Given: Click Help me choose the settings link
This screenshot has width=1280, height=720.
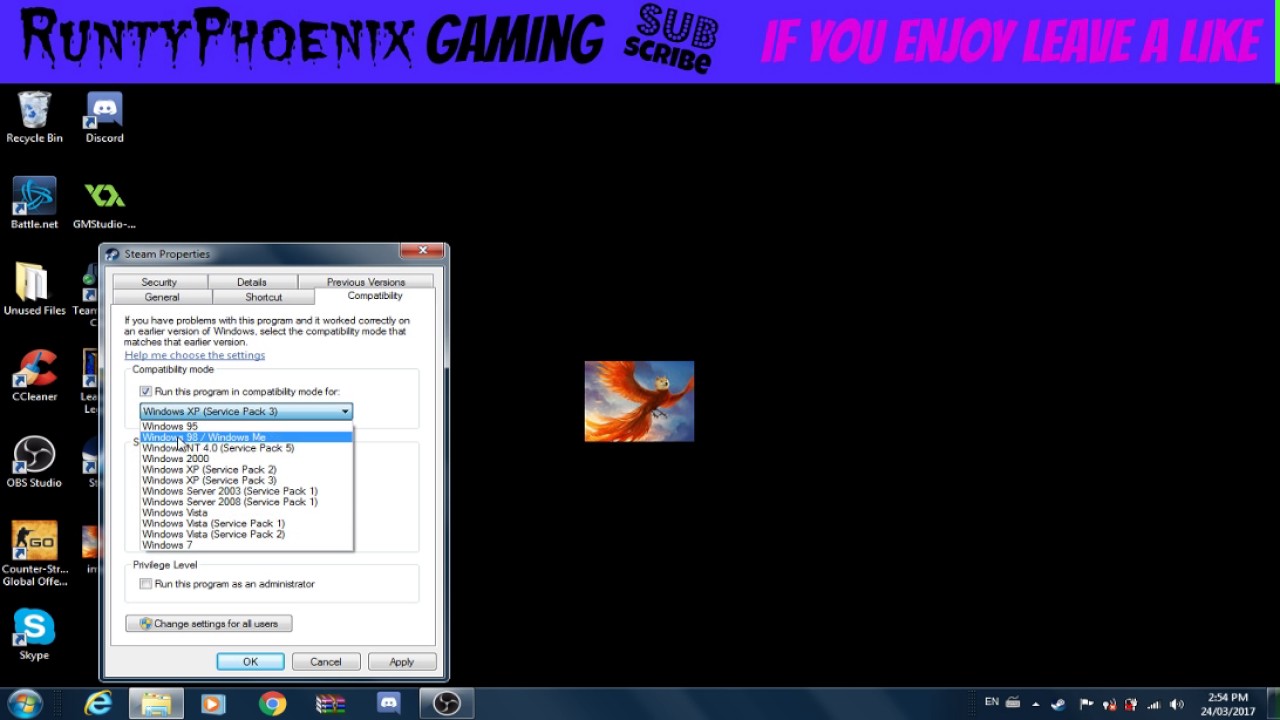Looking at the screenshot, I should (x=195, y=355).
